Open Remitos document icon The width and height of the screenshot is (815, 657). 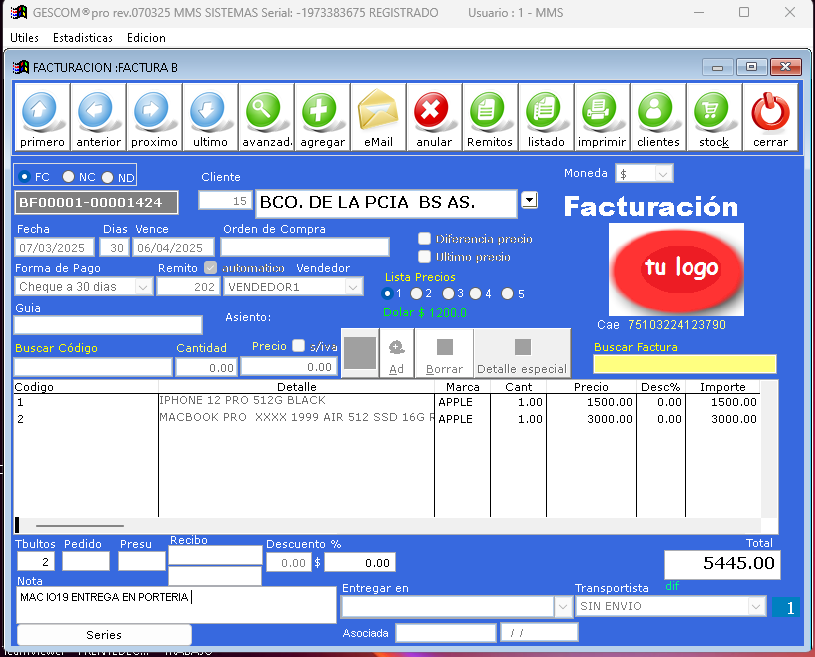click(x=490, y=117)
